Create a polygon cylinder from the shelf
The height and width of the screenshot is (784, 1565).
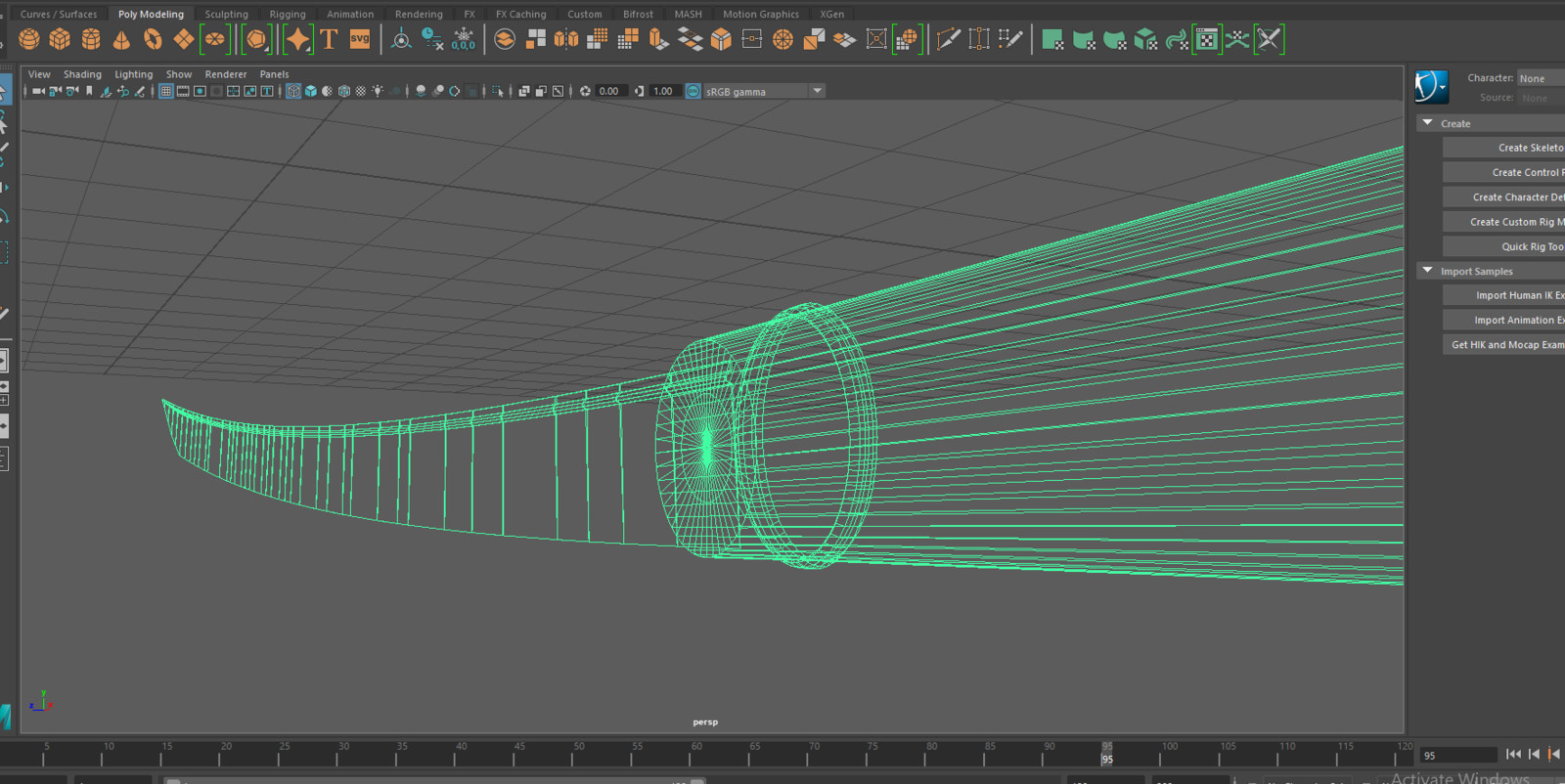click(x=91, y=39)
